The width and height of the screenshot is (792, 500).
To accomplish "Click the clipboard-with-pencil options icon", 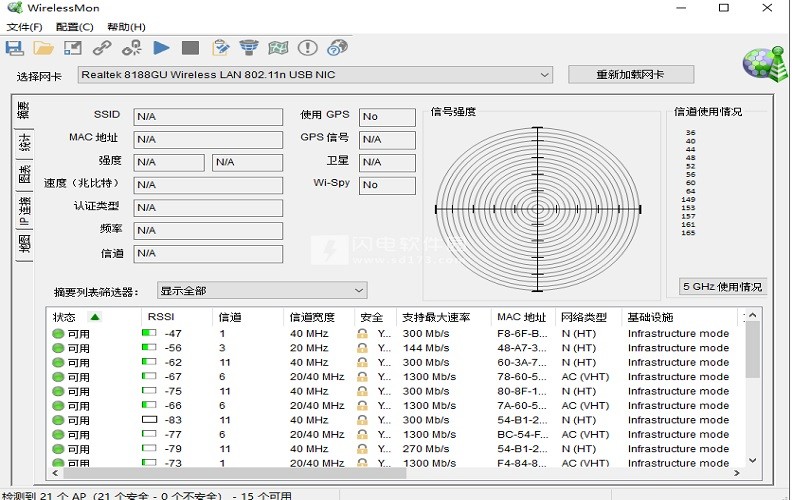I will (220, 47).
